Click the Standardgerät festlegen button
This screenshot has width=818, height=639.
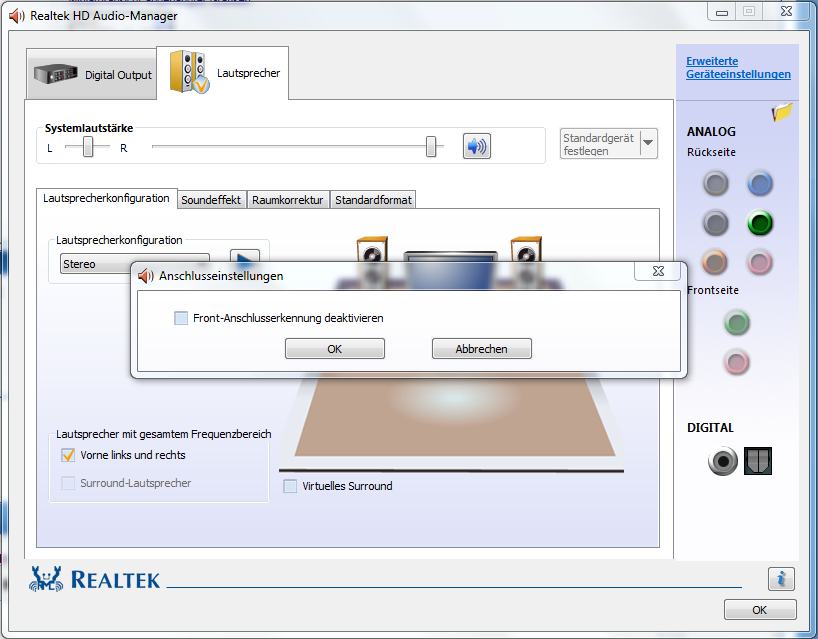coord(600,144)
